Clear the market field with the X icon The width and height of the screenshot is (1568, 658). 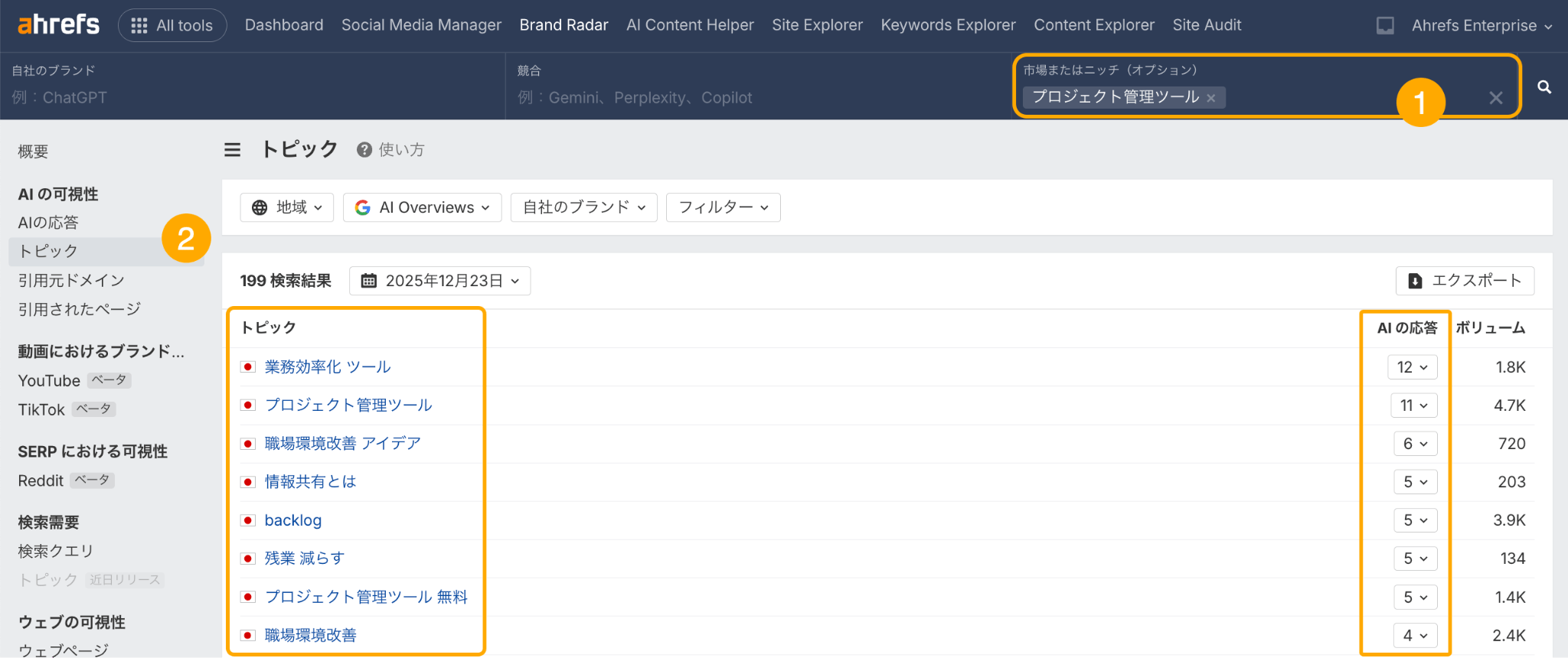coord(1495,98)
